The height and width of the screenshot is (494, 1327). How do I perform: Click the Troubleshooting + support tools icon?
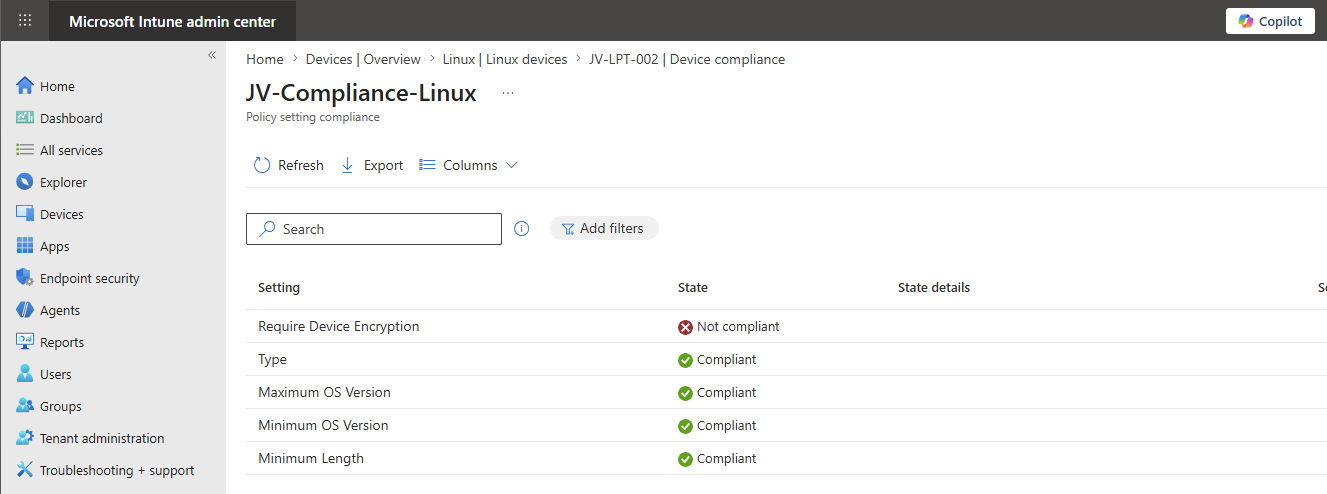pos(25,470)
